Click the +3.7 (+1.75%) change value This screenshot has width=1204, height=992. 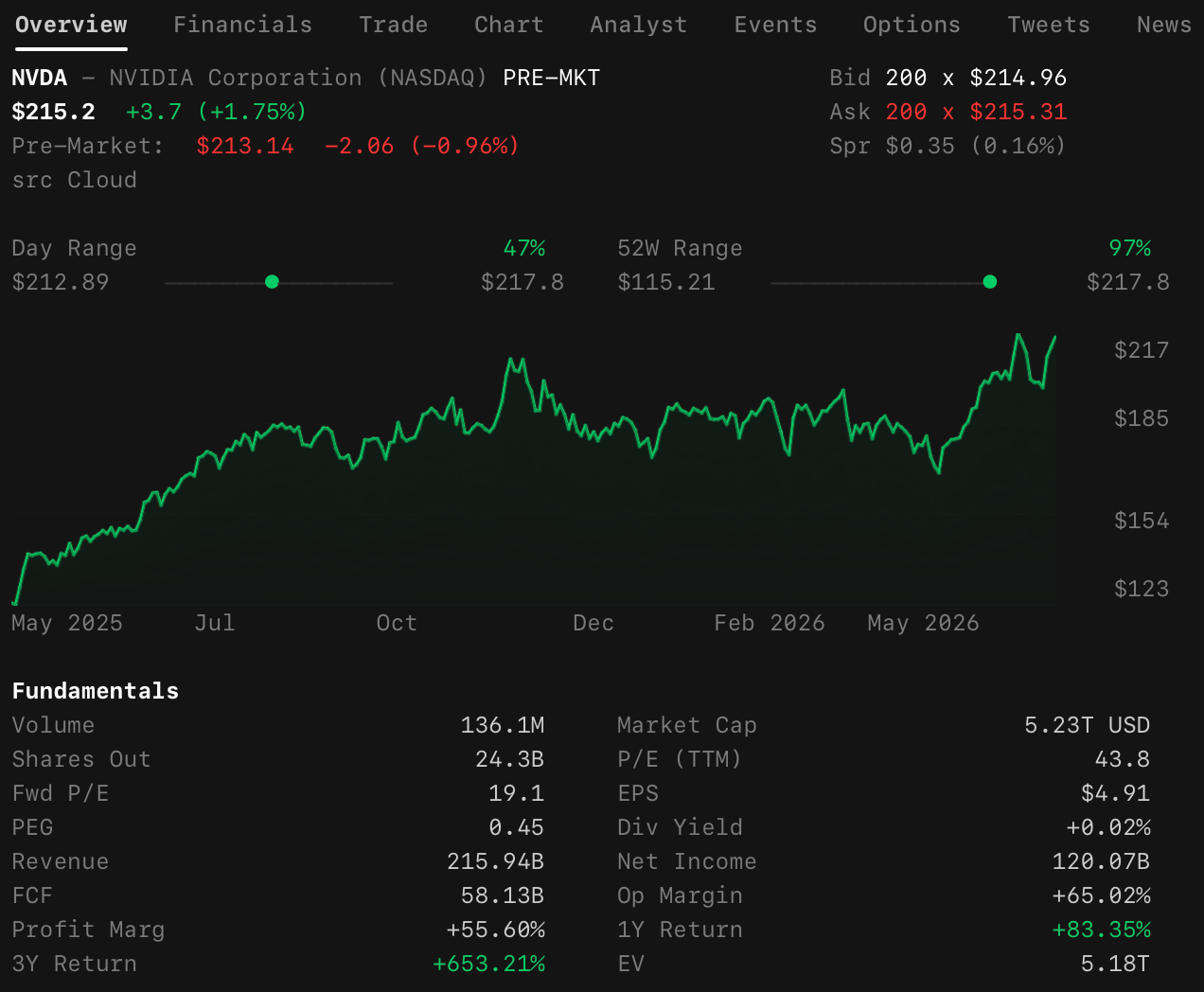click(217, 112)
